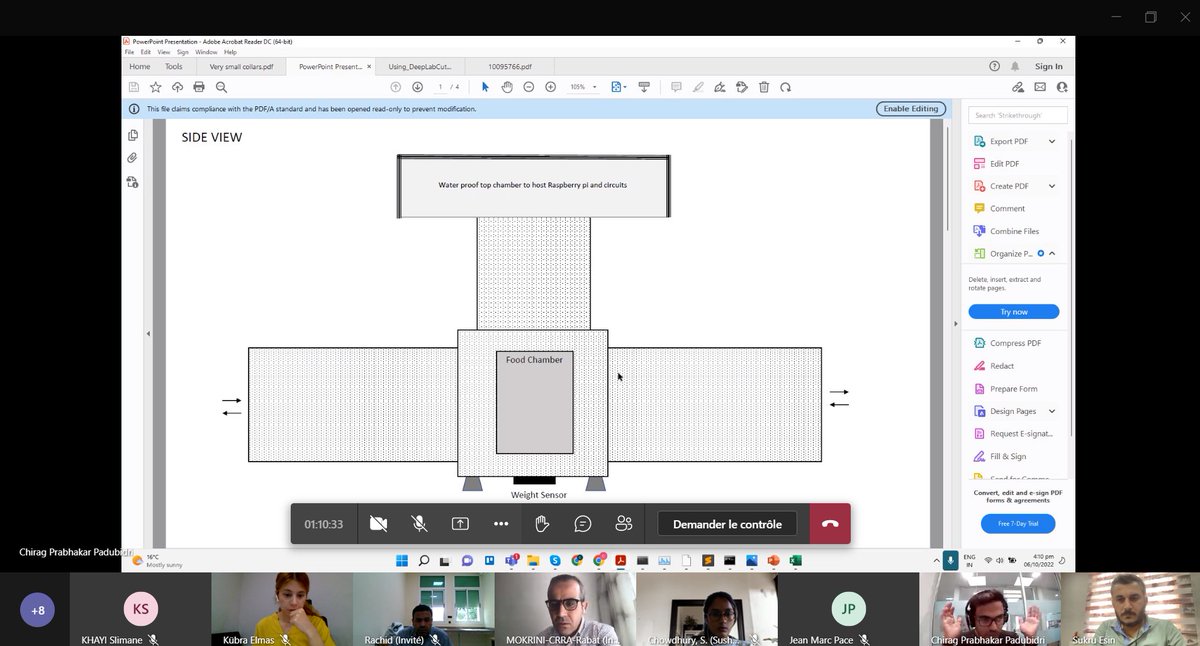
Task: Add a sticky note comment
Action: pos(677,87)
